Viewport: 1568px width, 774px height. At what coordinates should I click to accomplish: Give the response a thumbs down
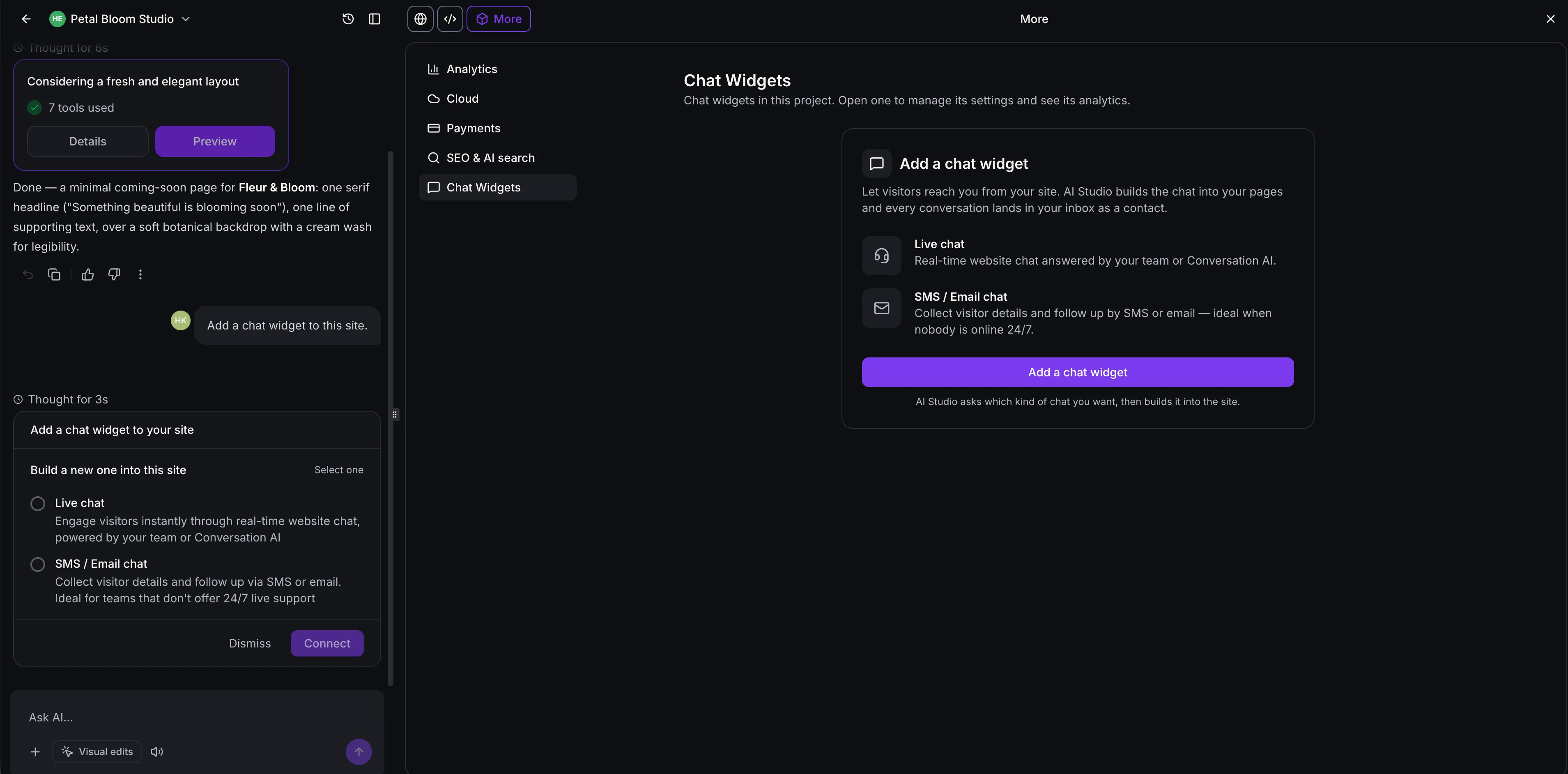[x=115, y=275]
